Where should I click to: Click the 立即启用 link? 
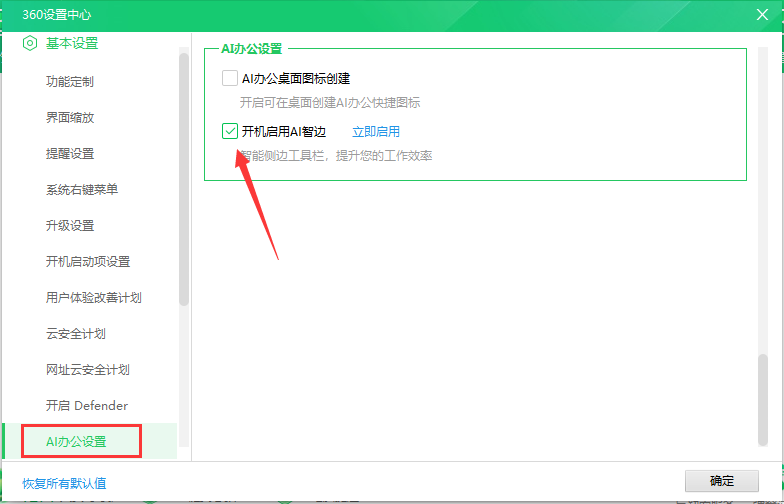376,132
